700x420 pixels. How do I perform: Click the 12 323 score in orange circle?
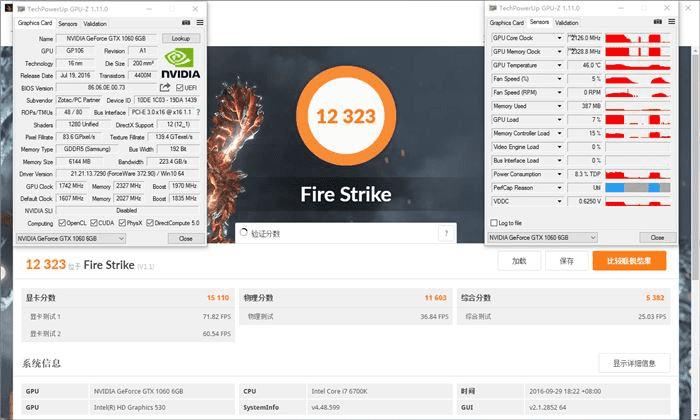[346, 116]
